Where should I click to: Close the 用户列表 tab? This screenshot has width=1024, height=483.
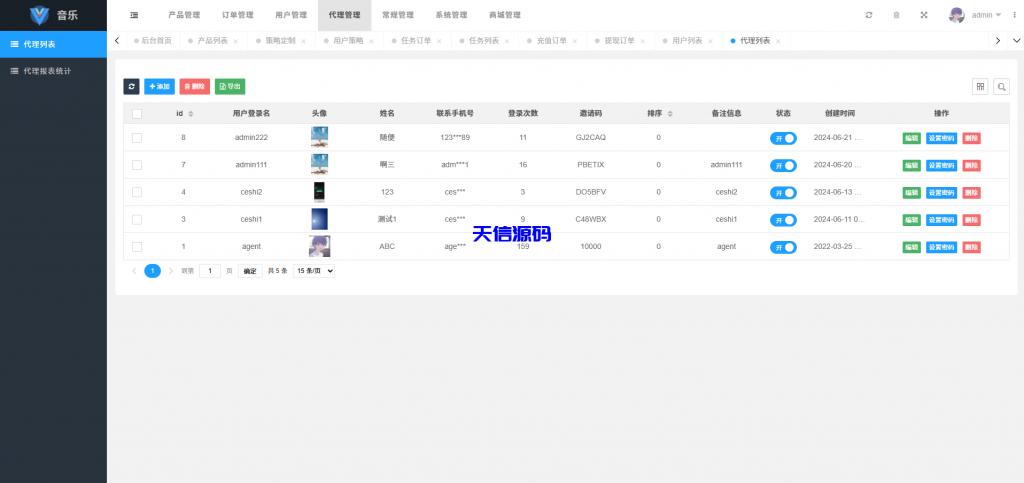(x=711, y=41)
